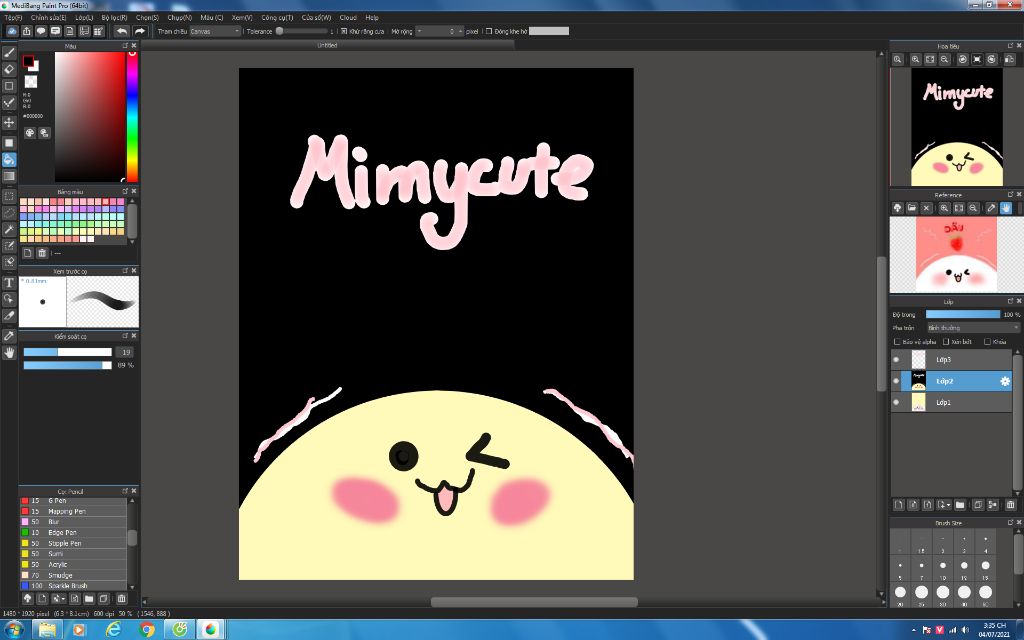Undock the Màu color panel

[125, 46]
